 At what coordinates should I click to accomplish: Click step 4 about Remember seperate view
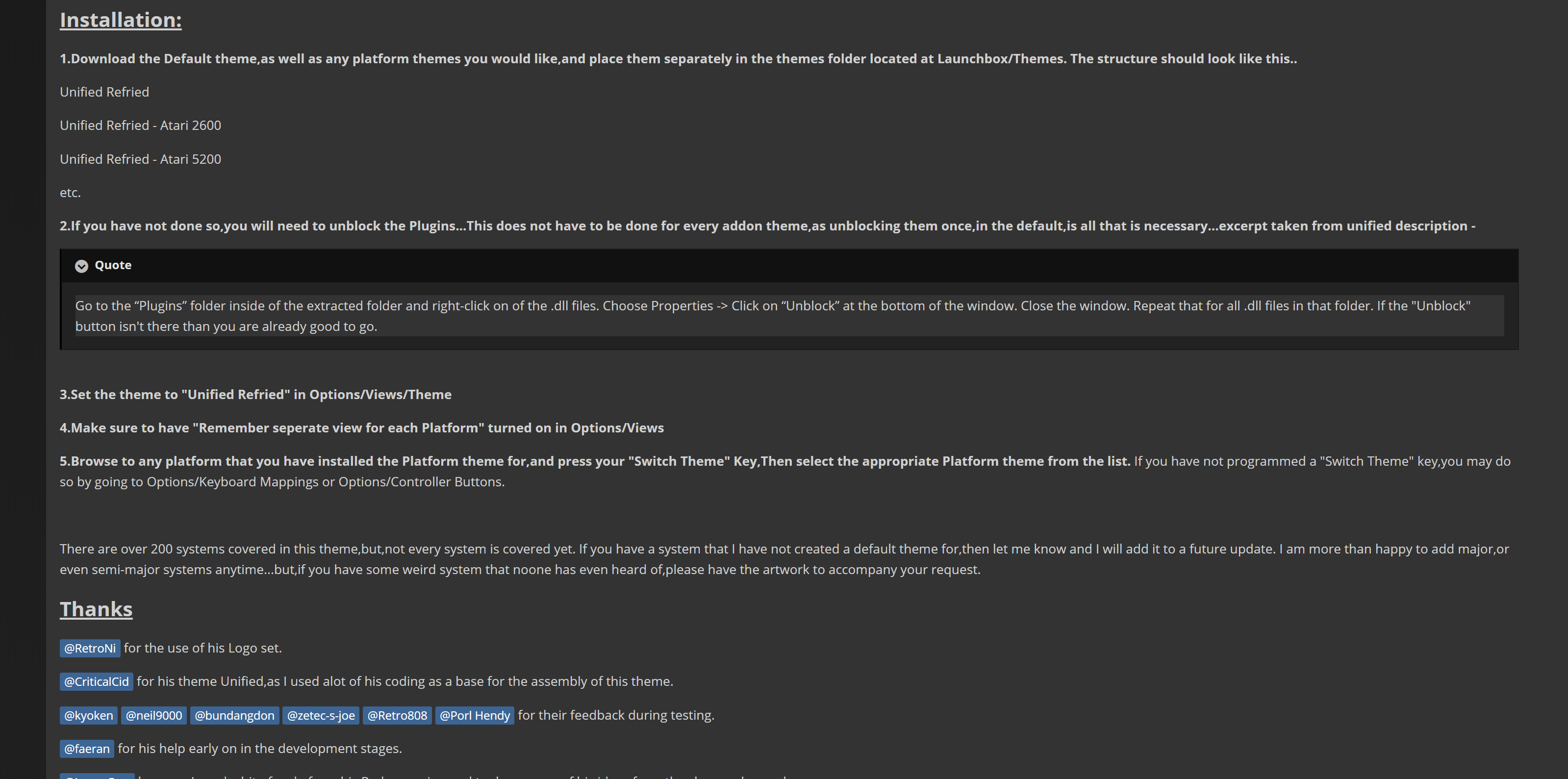[x=361, y=428]
